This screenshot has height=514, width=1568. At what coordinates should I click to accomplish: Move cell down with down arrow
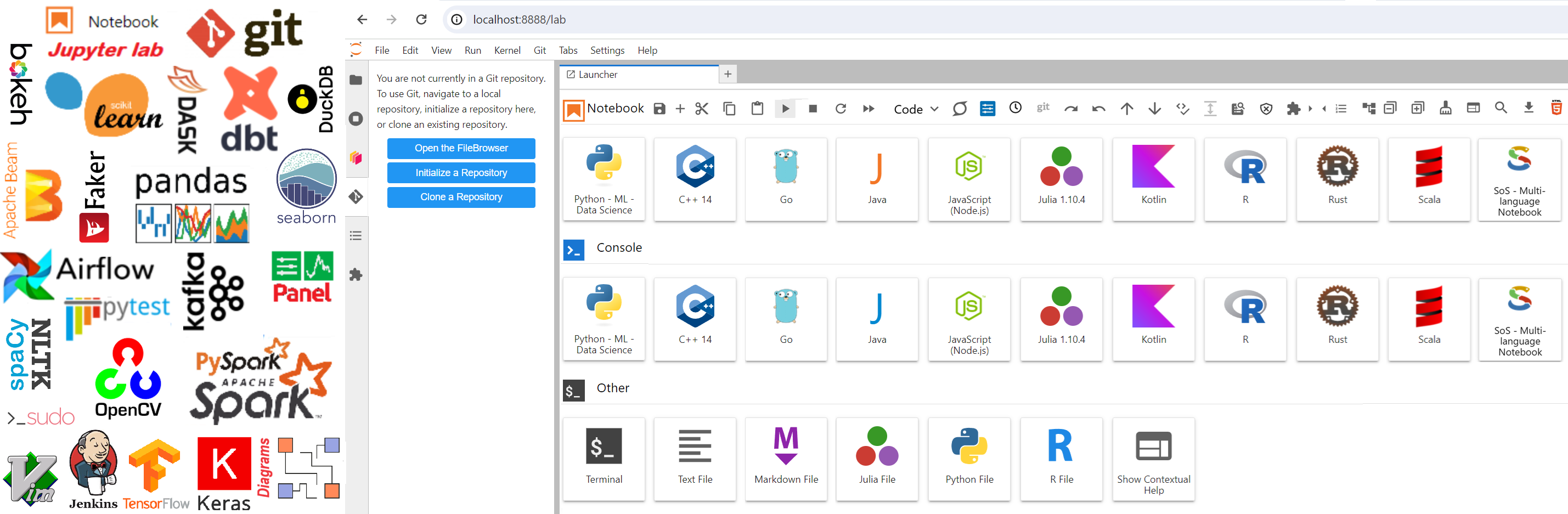point(1154,109)
